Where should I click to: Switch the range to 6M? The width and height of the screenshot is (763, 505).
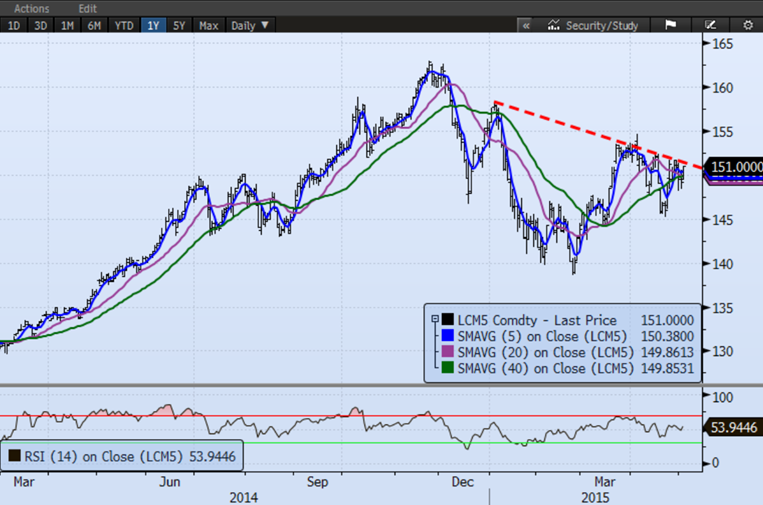[x=93, y=25]
